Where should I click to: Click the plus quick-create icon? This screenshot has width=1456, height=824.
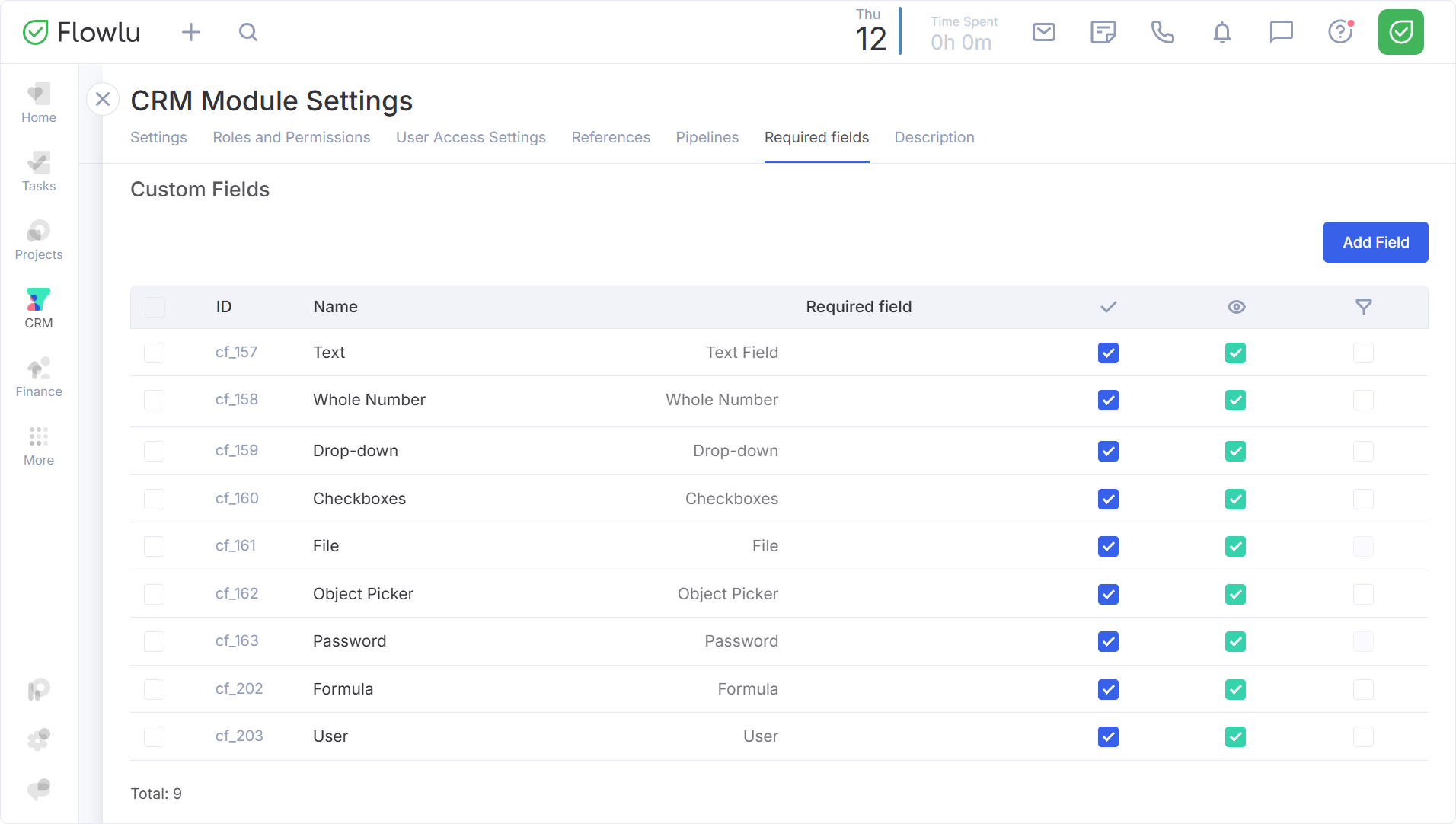click(x=191, y=32)
